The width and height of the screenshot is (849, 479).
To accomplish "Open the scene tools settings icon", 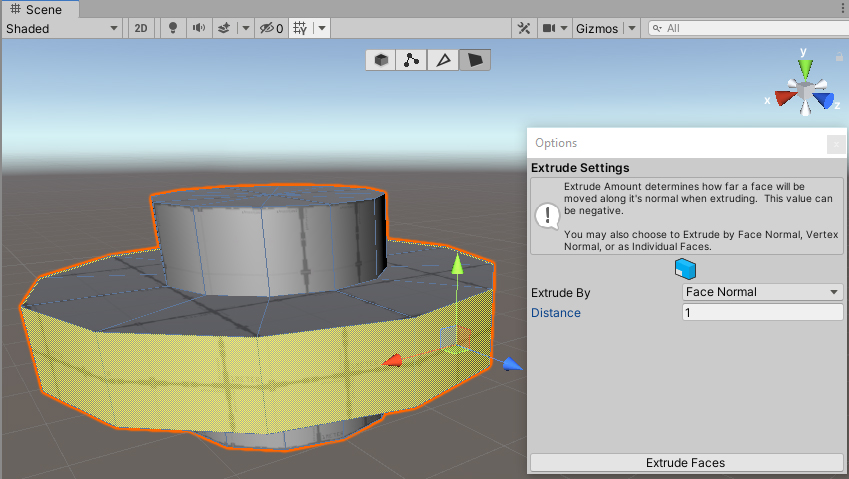I will coord(523,29).
